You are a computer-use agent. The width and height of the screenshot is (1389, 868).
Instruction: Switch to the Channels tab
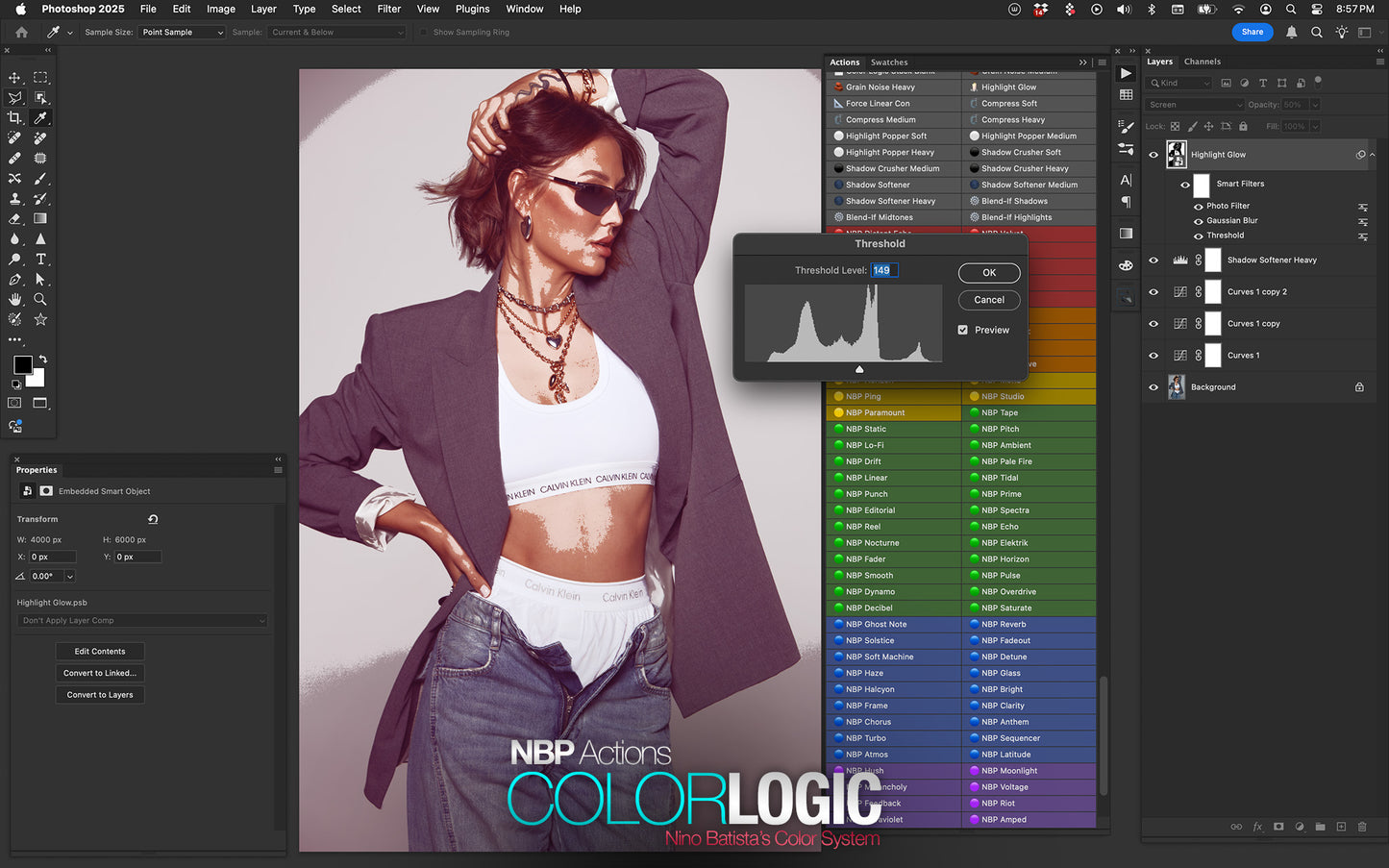1202,61
